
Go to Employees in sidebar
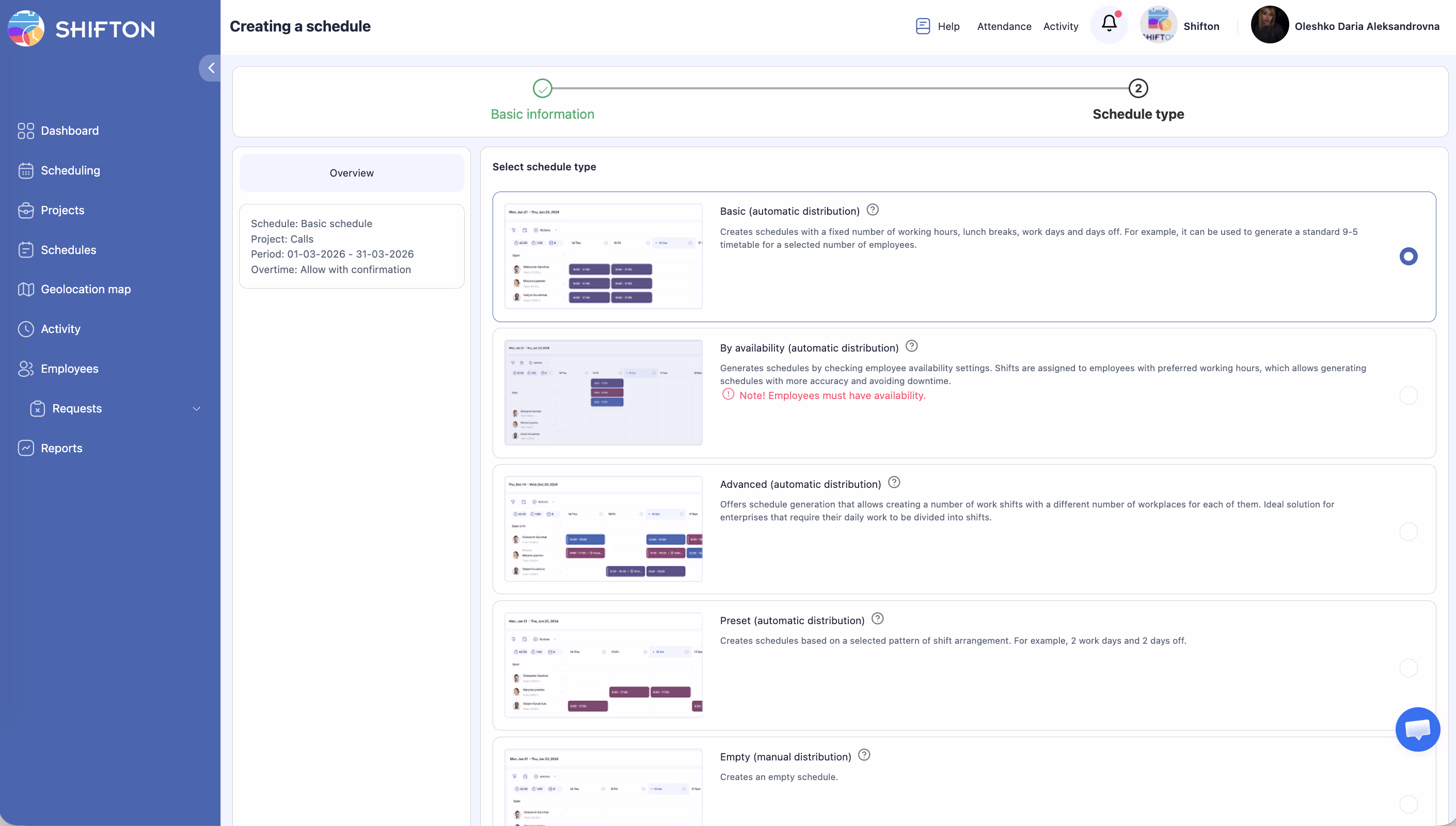pos(69,369)
